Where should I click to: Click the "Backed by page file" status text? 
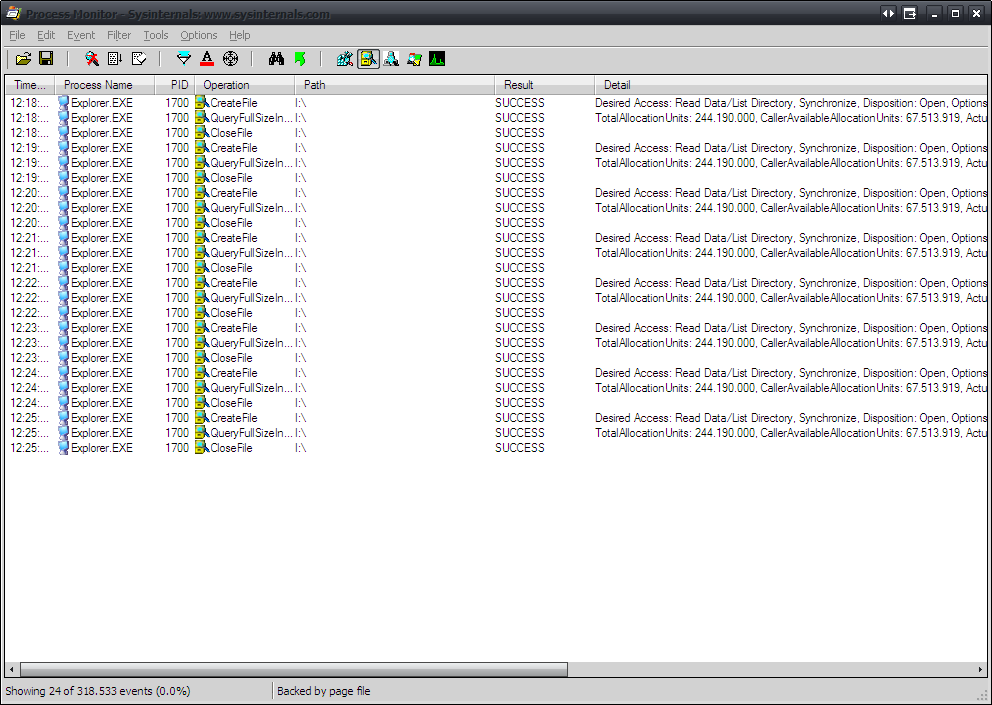click(x=324, y=691)
